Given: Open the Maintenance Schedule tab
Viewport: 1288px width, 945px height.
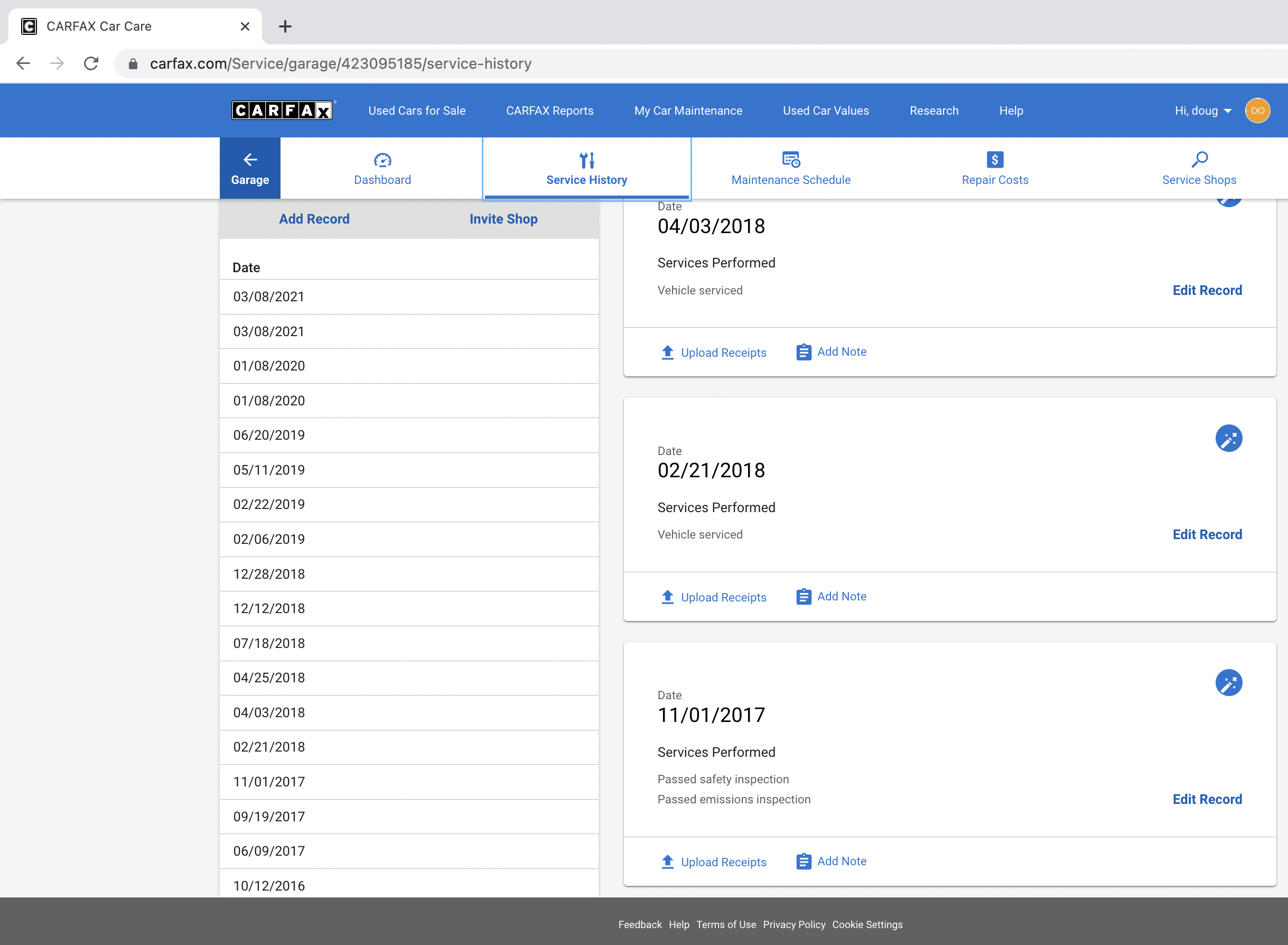Looking at the screenshot, I should (x=791, y=168).
